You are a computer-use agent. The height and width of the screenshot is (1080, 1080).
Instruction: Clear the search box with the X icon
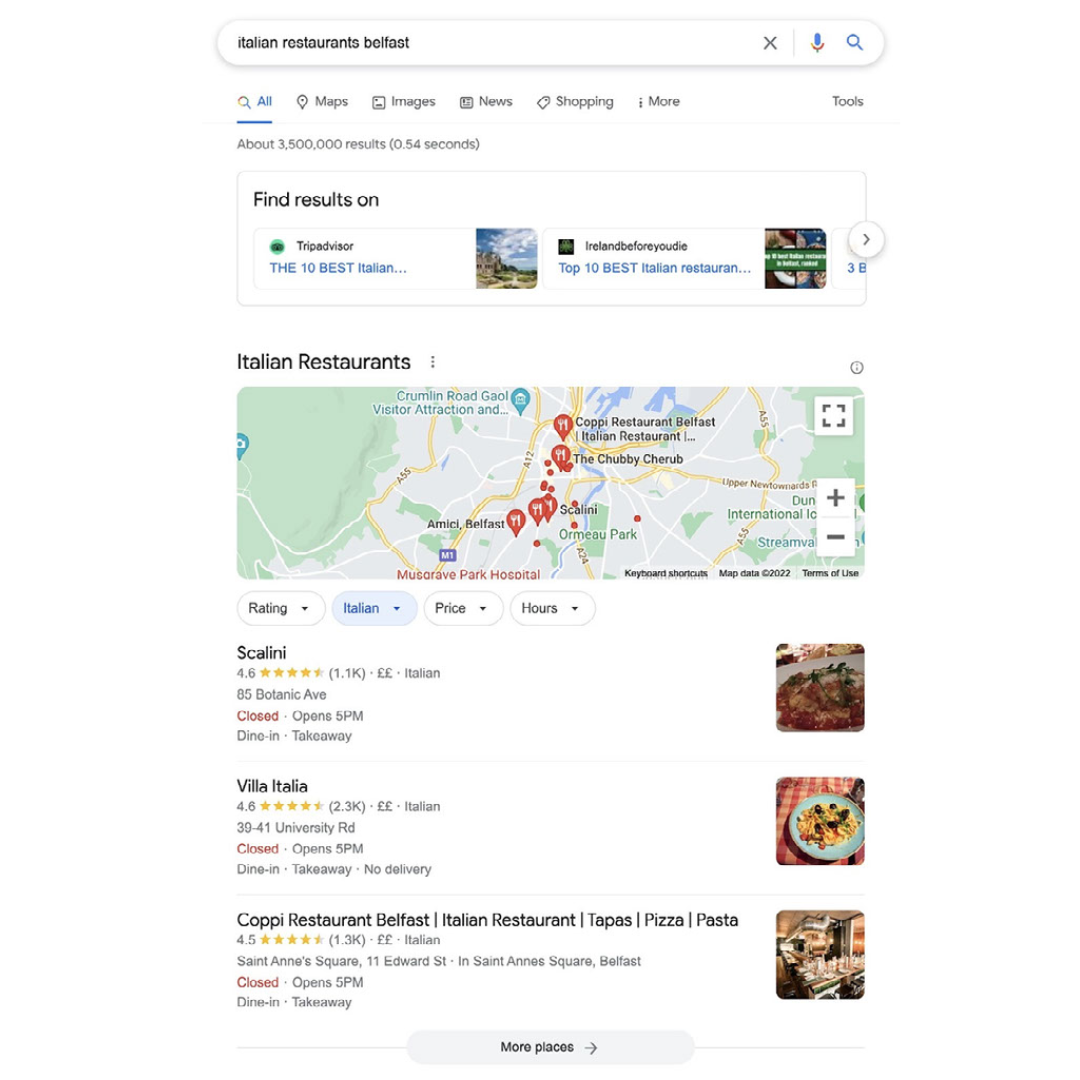769,43
